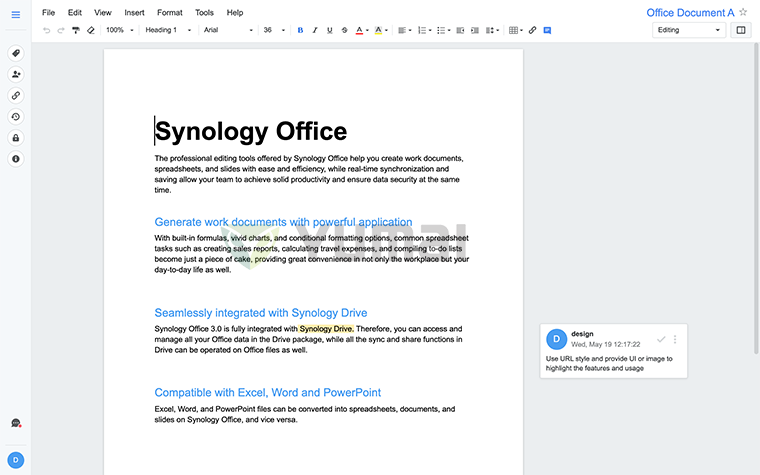Open the bulleted list dropdown
Image resolution: width=760 pixels, height=475 pixels.
[x=443, y=31]
